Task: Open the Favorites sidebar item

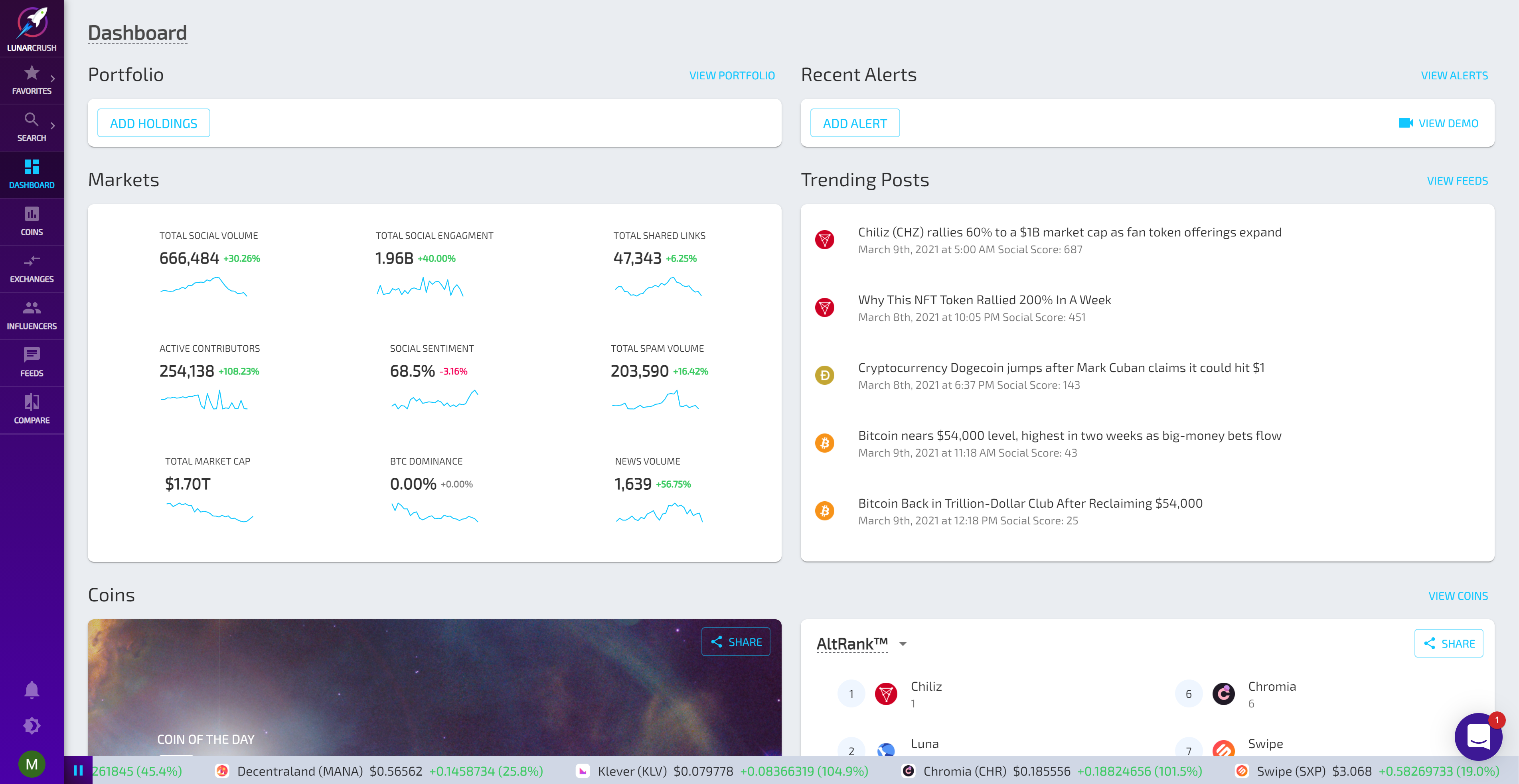Action: pos(31,80)
